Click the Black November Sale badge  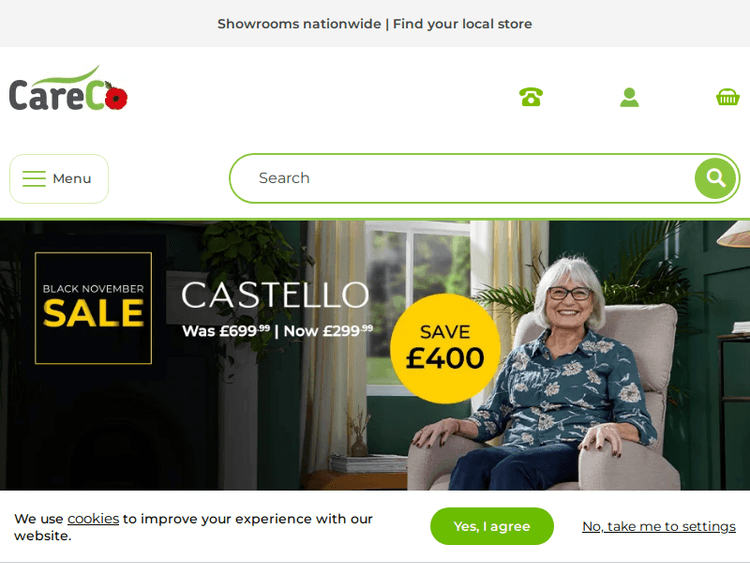[93, 308]
